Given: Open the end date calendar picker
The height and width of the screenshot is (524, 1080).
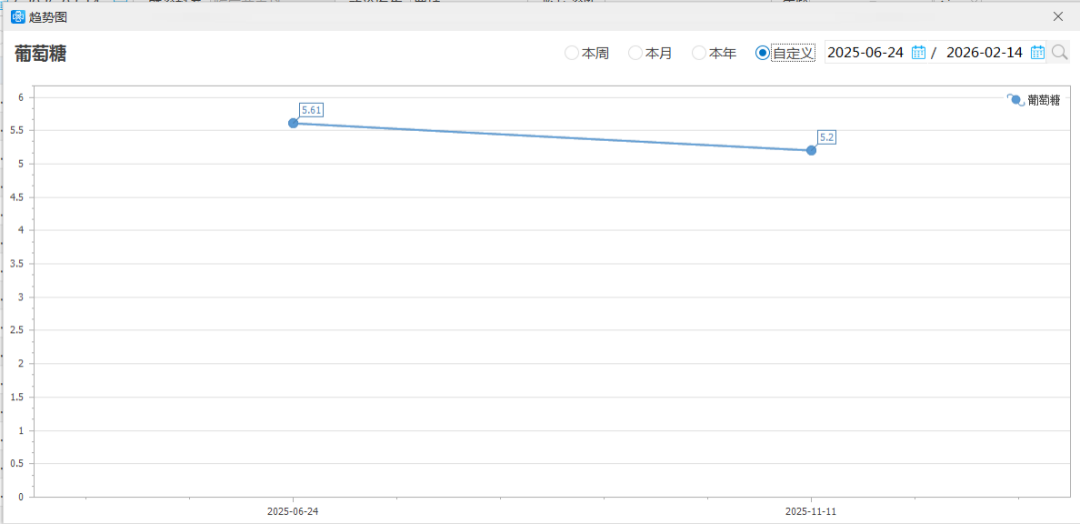Looking at the screenshot, I should pyautogui.click(x=1038, y=53).
